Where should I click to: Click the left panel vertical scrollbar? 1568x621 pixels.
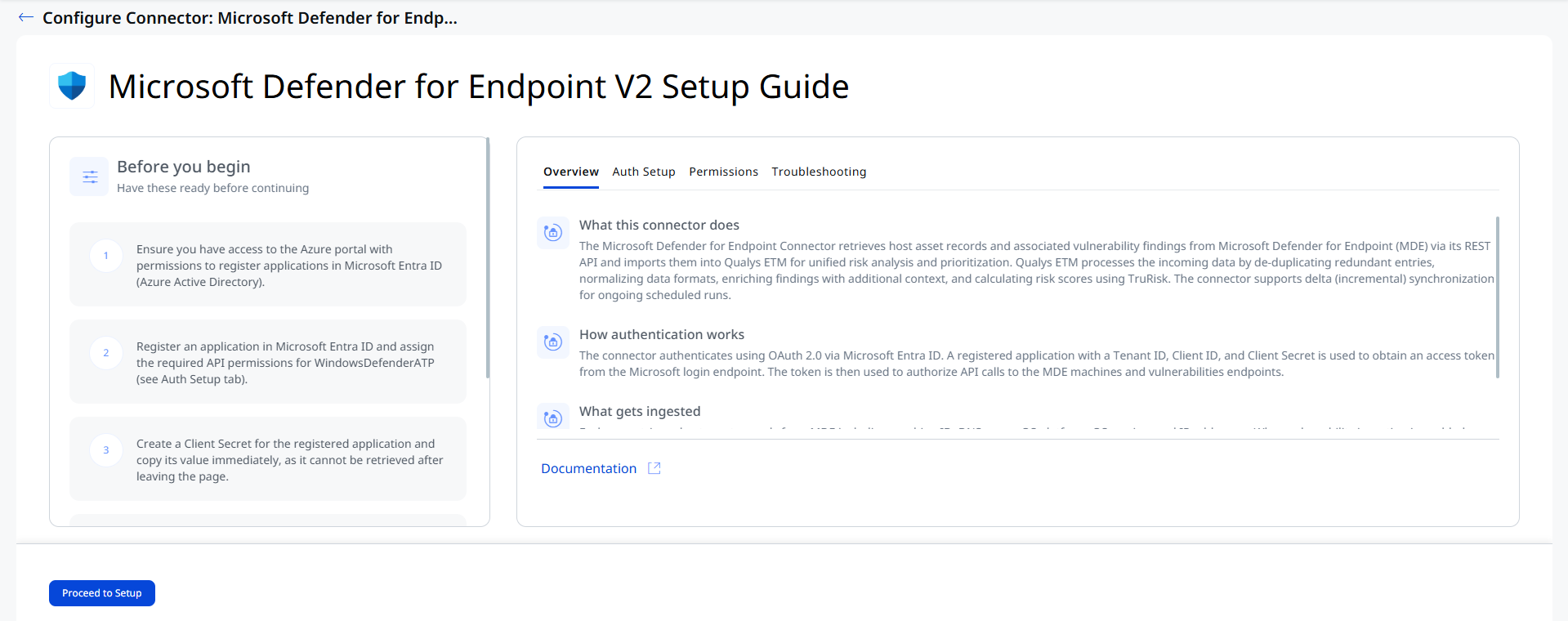(x=488, y=257)
